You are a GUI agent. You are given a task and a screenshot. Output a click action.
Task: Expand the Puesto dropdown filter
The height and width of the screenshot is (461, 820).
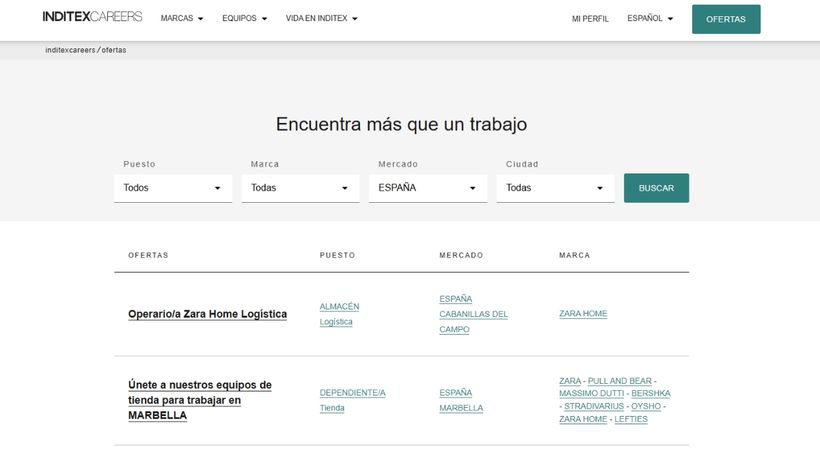tap(173, 188)
